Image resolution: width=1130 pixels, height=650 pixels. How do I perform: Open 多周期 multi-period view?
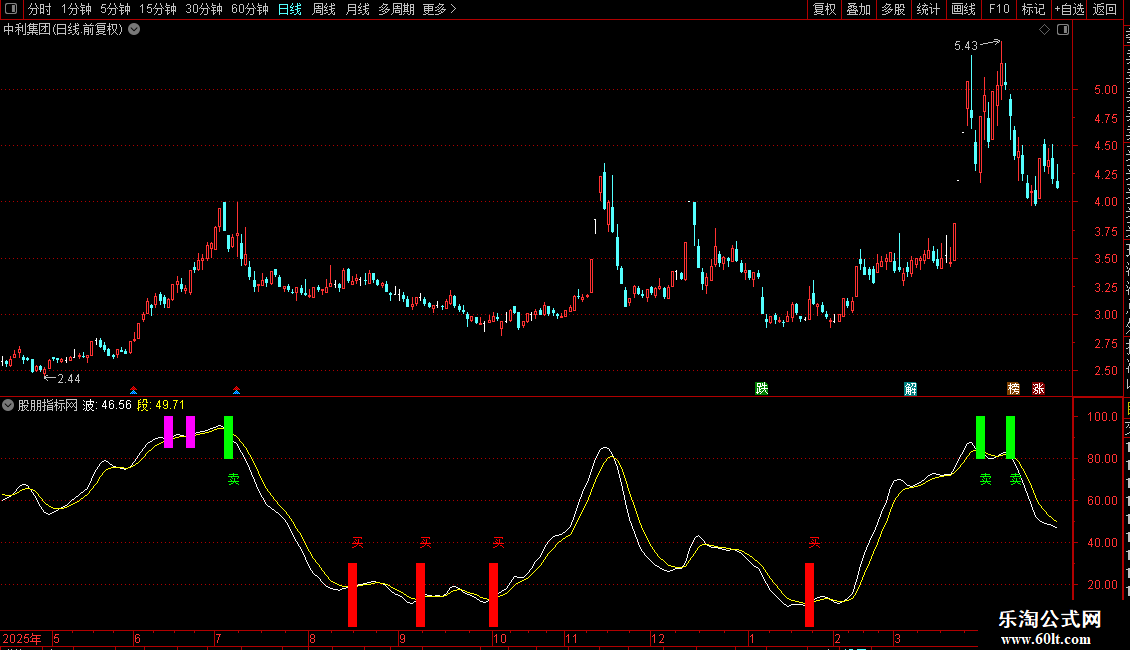(x=396, y=9)
